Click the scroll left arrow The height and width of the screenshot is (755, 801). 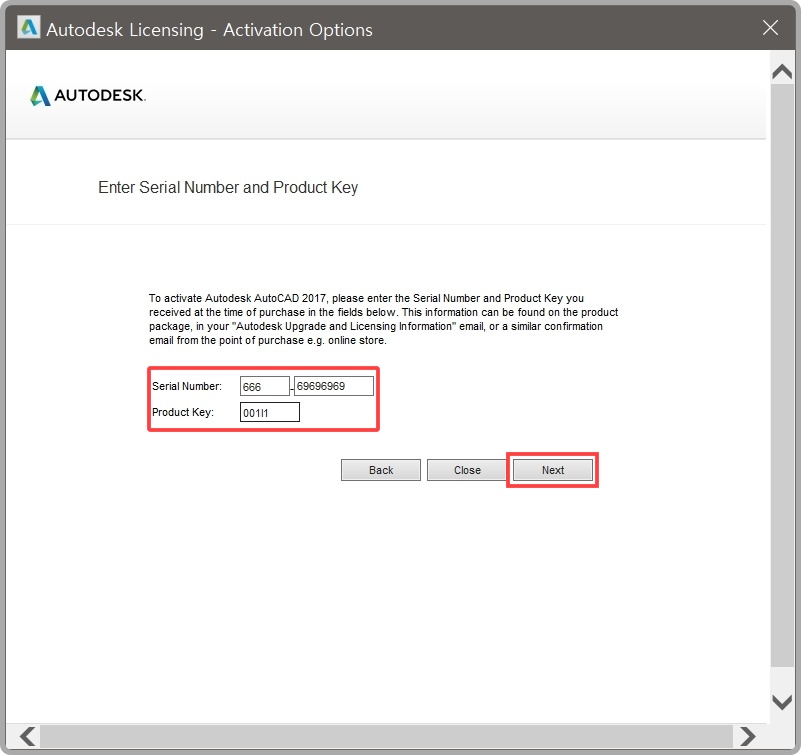click(x=28, y=736)
